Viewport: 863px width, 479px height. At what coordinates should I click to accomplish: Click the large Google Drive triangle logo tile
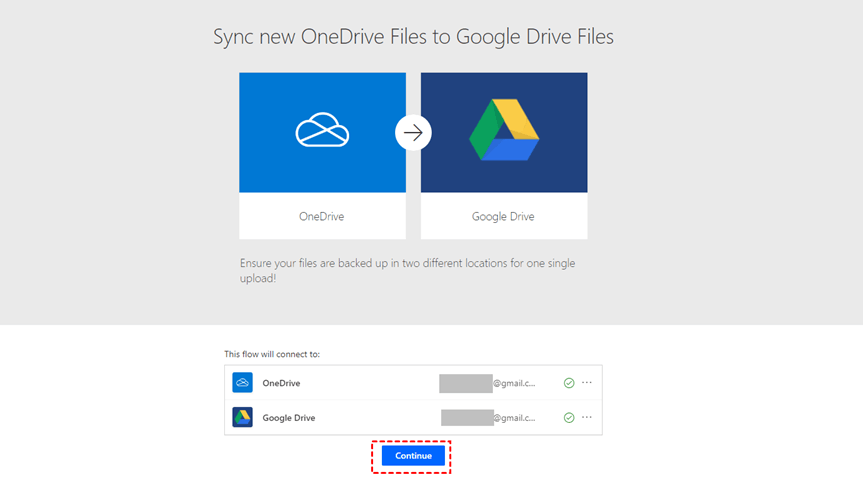click(504, 133)
